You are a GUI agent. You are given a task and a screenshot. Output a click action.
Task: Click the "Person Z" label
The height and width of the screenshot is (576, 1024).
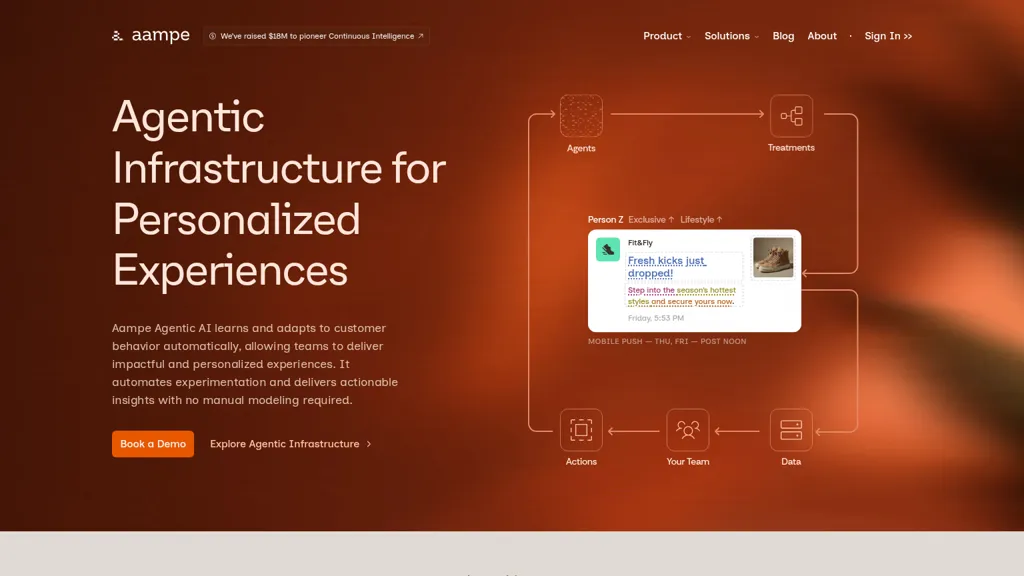(x=605, y=219)
